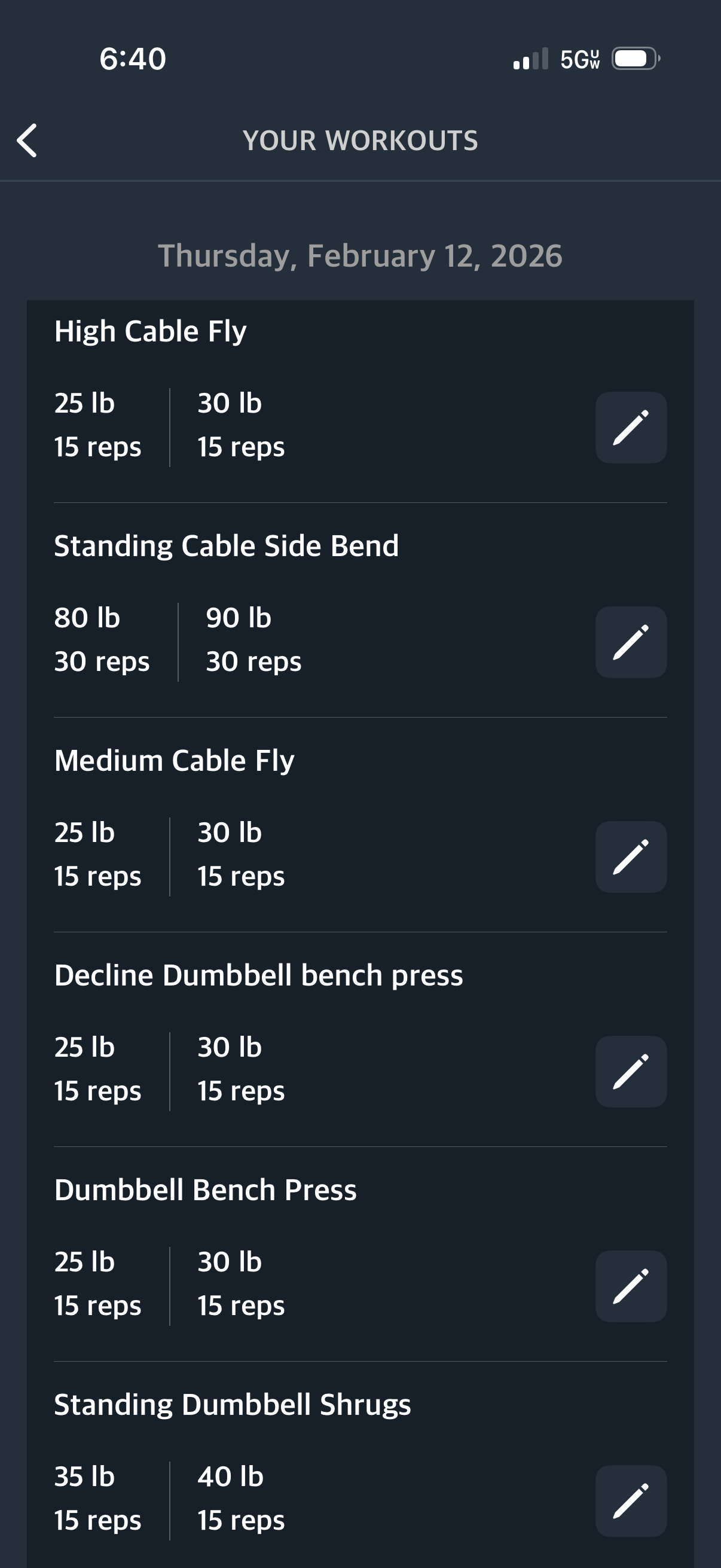Tap the battery indicator in status bar
Image resolution: width=721 pixels, height=1568 pixels.
point(636,59)
